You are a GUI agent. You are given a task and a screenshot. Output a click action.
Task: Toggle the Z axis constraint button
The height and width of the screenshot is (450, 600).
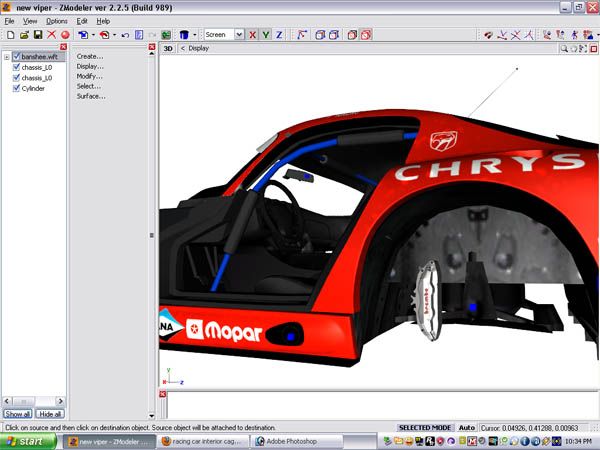pos(279,34)
